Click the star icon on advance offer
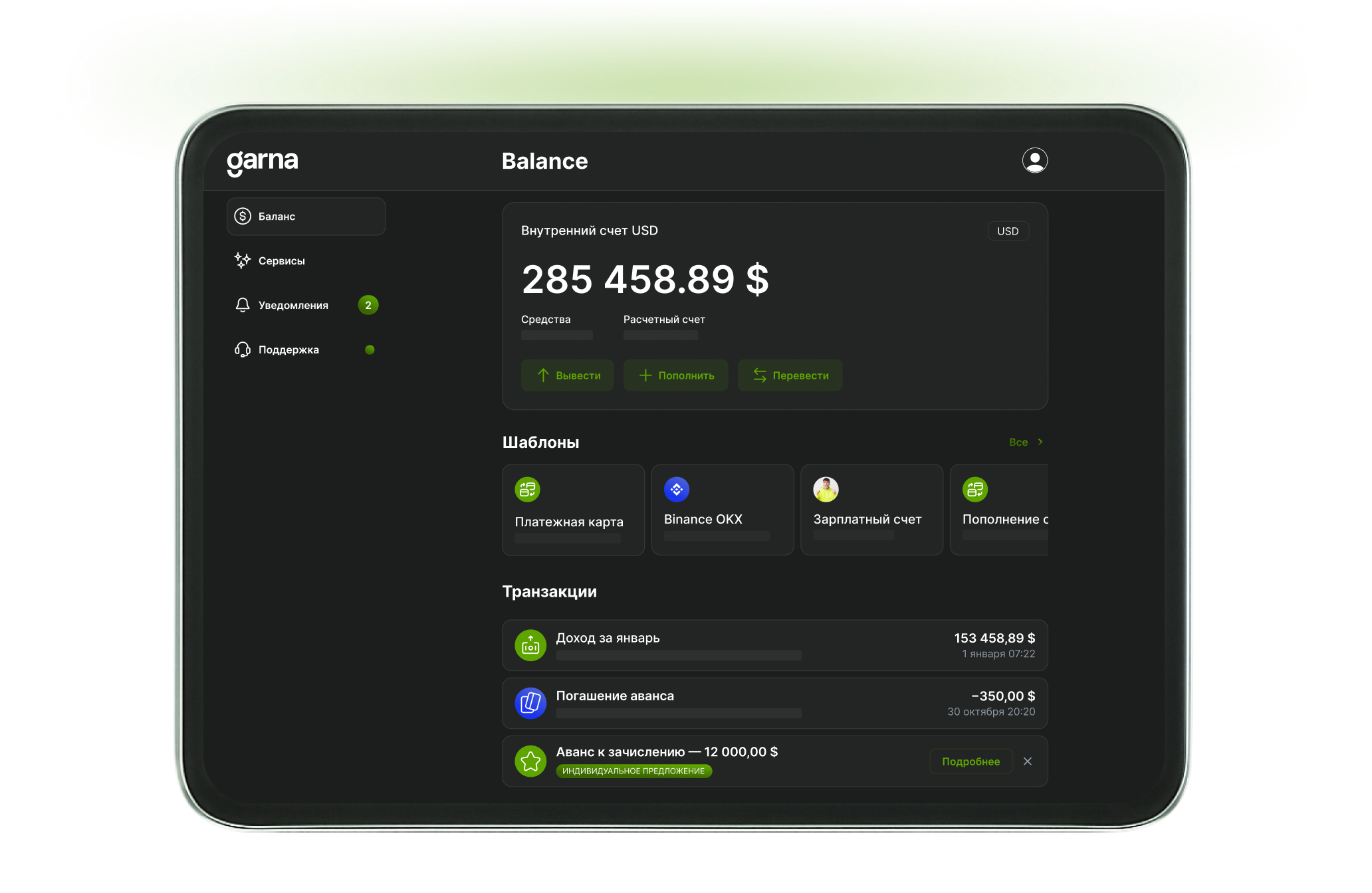 pyautogui.click(x=530, y=761)
